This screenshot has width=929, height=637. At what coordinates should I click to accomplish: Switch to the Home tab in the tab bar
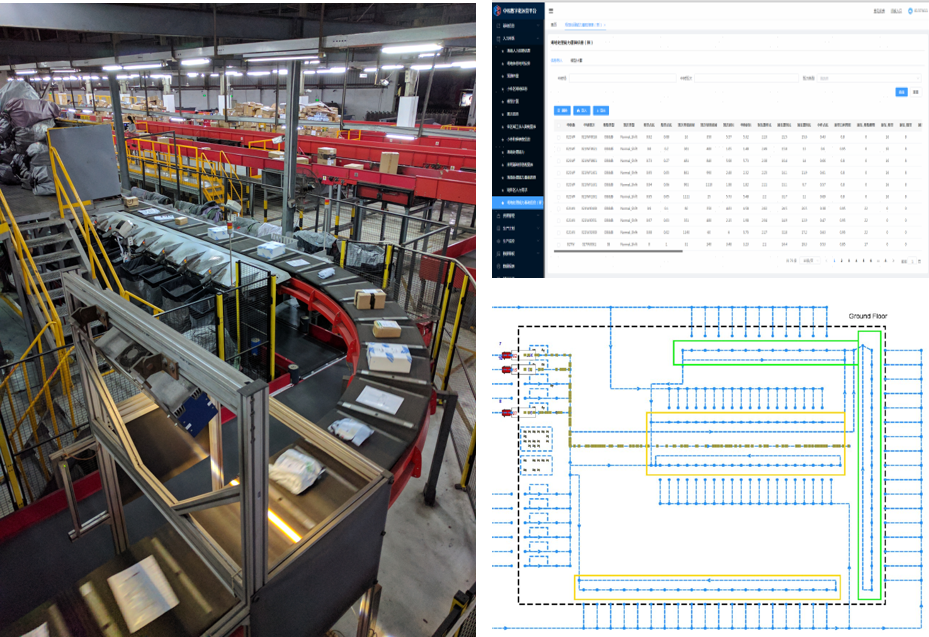pos(554,25)
